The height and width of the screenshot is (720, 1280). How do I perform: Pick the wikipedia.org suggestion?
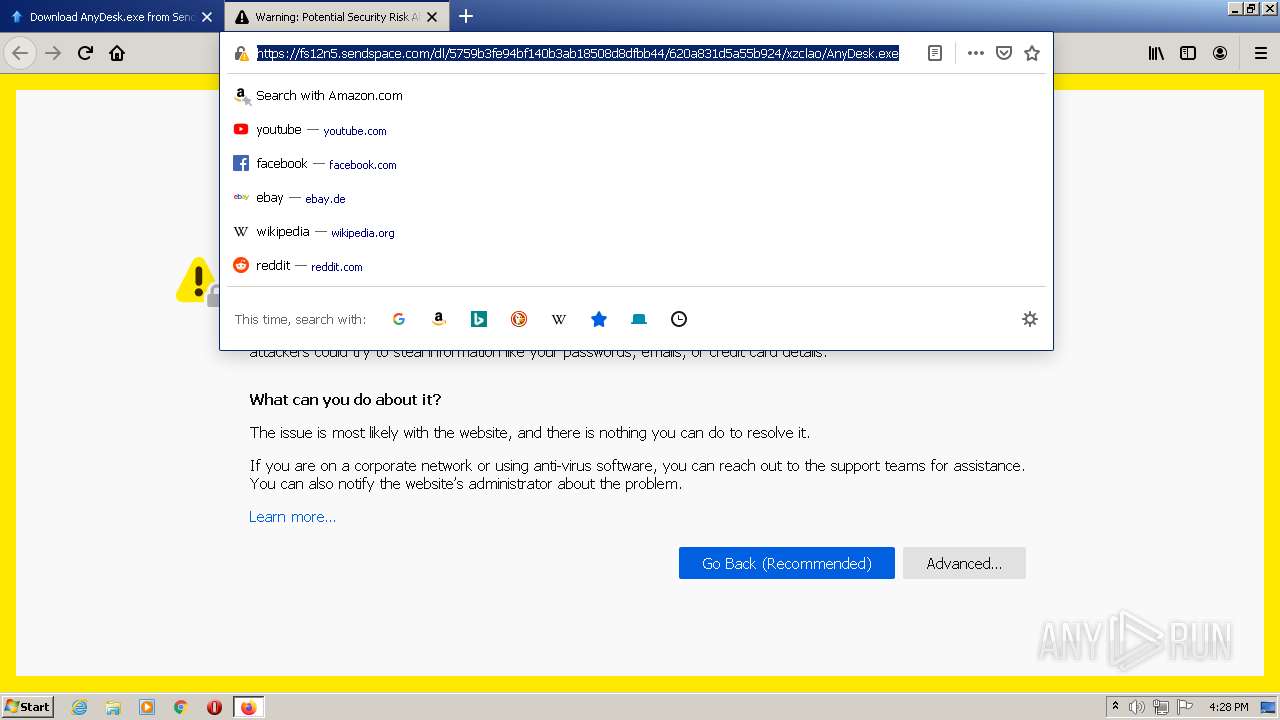coord(636,232)
